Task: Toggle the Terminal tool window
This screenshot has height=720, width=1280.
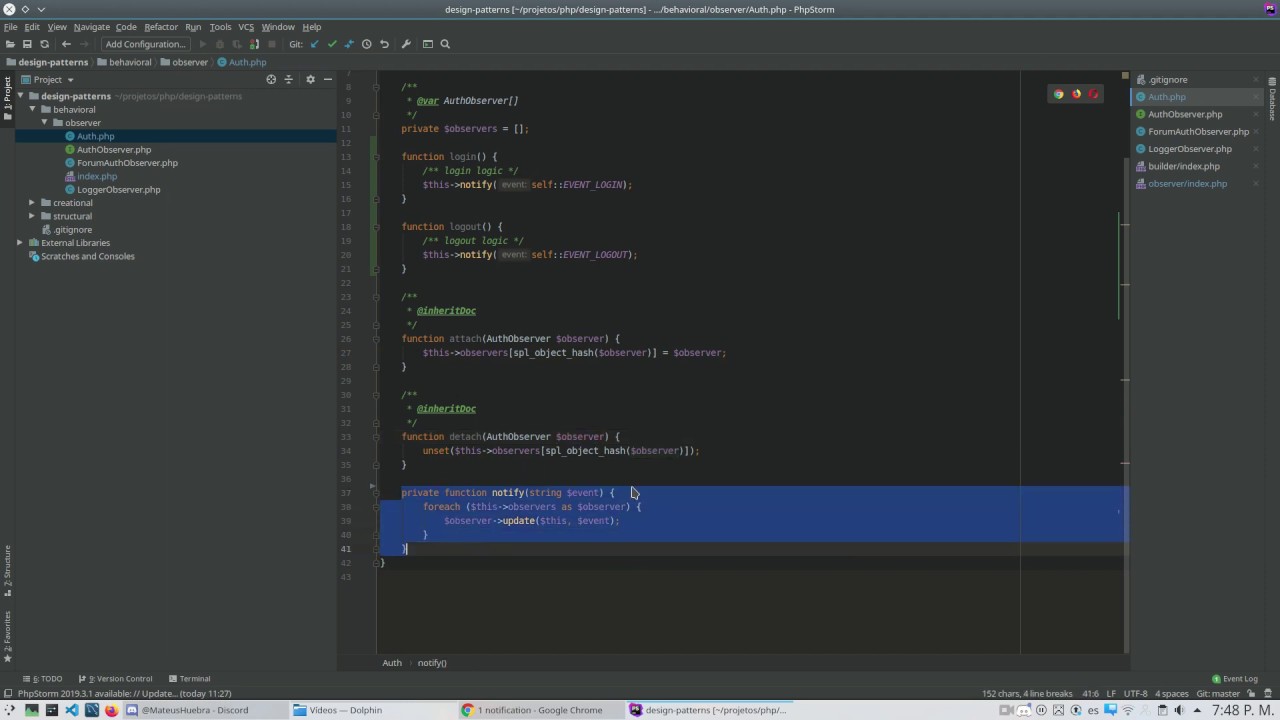Action: tap(189, 679)
